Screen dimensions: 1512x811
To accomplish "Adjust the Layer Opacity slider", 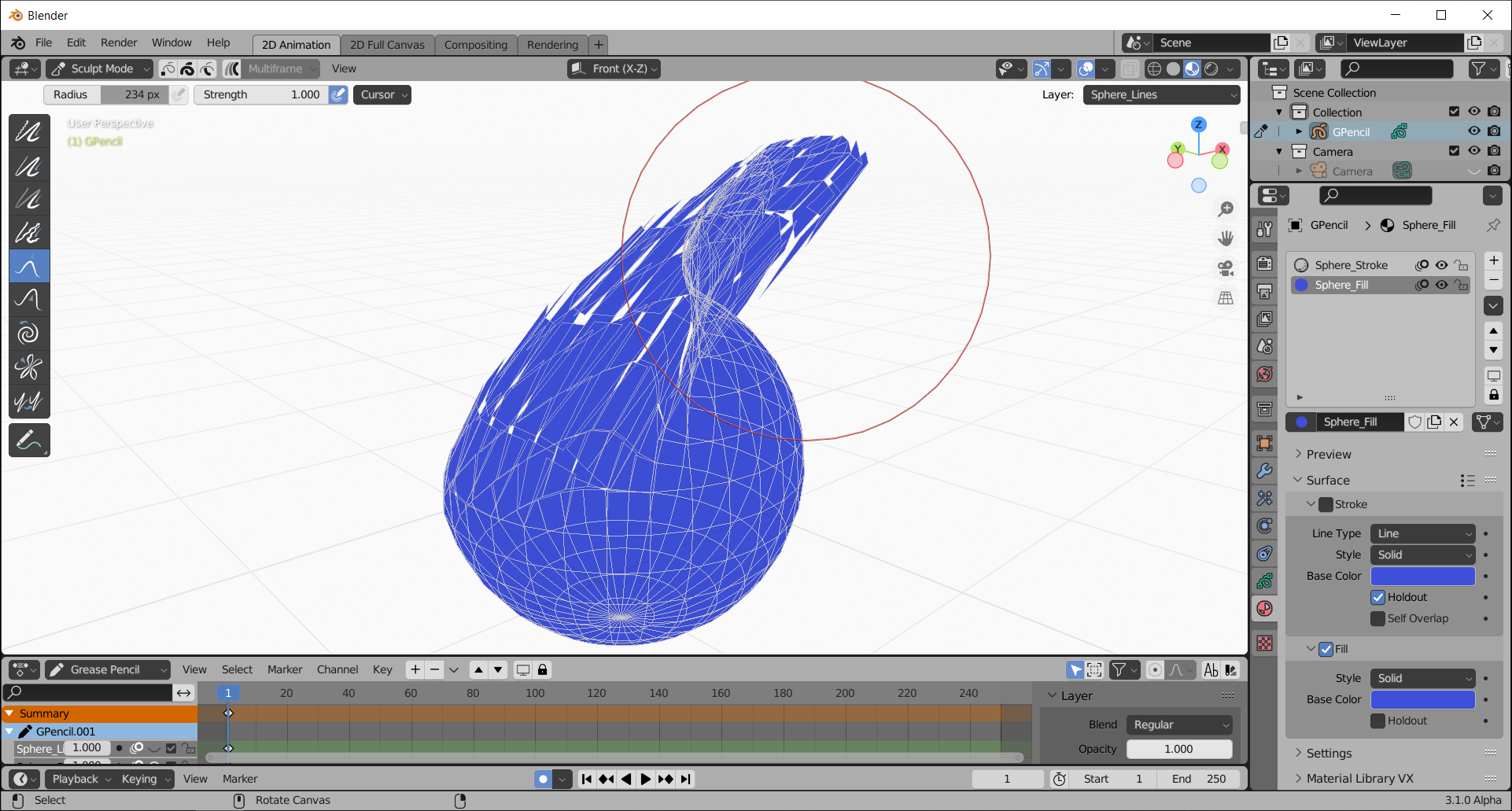I will click(x=1178, y=749).
